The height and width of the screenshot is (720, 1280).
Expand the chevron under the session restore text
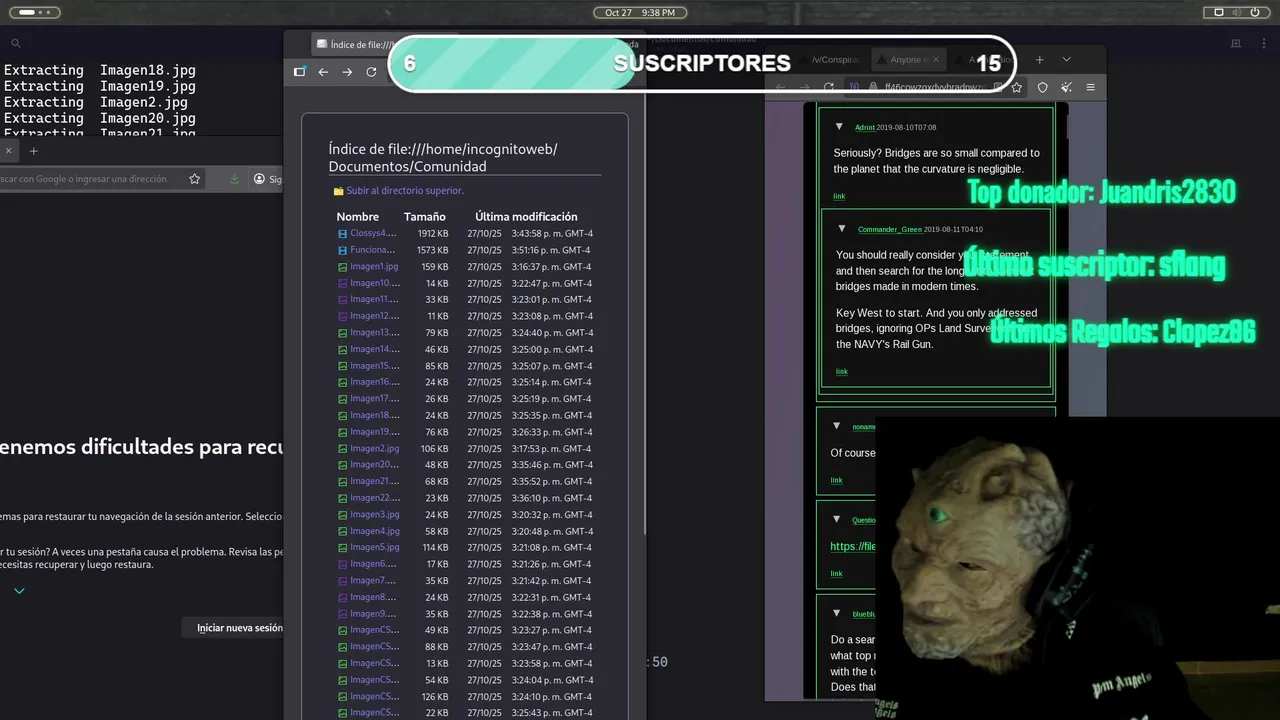click(x=19, y=591)
